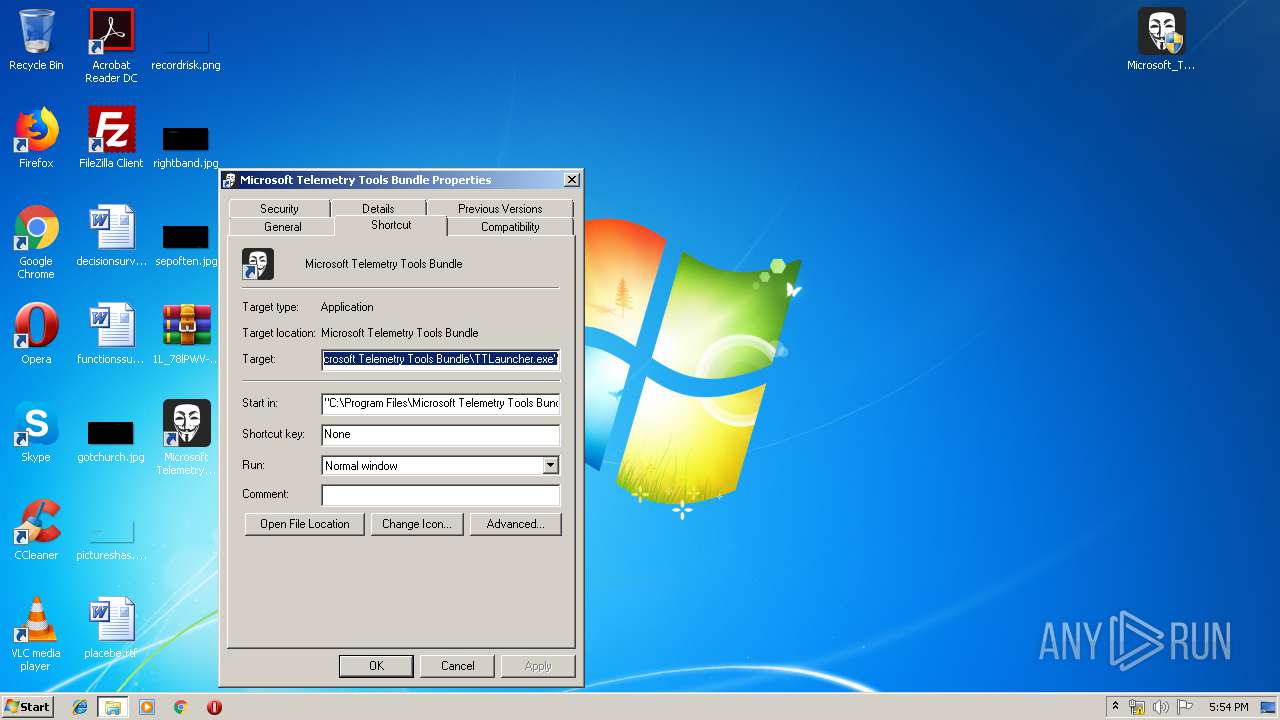1280x720 pixels.
Task: Click the Change Icon button
Action: click(417, 524)
